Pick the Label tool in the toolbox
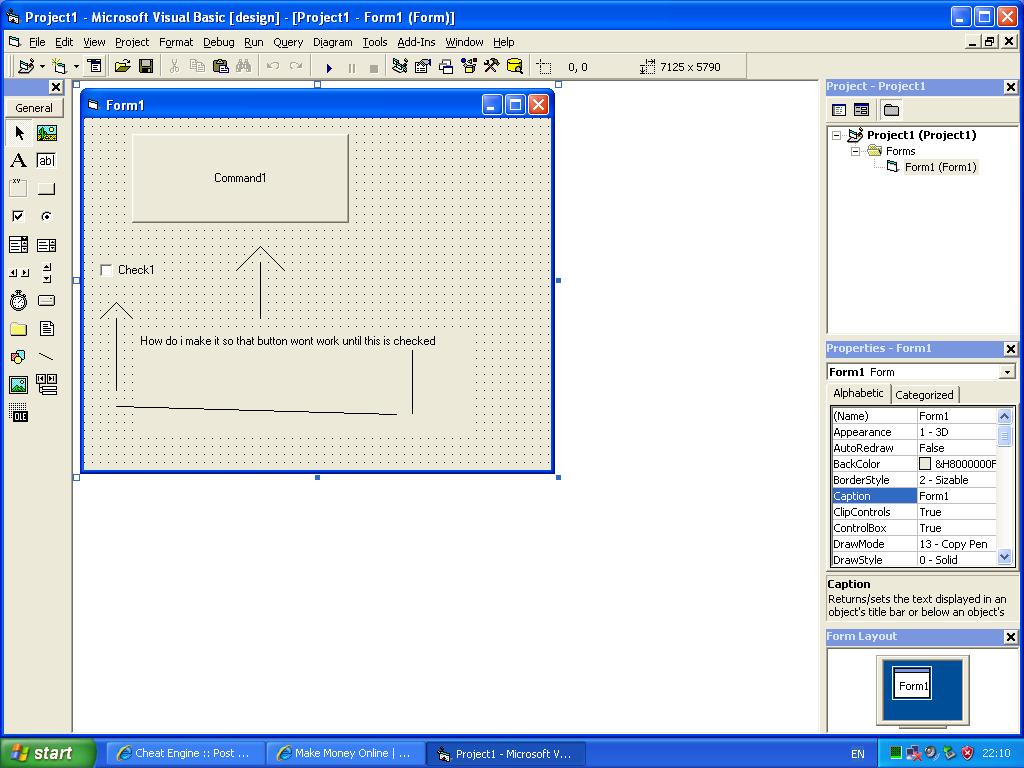The height and width of the screenshot is (768, 1024). [19, 161]
